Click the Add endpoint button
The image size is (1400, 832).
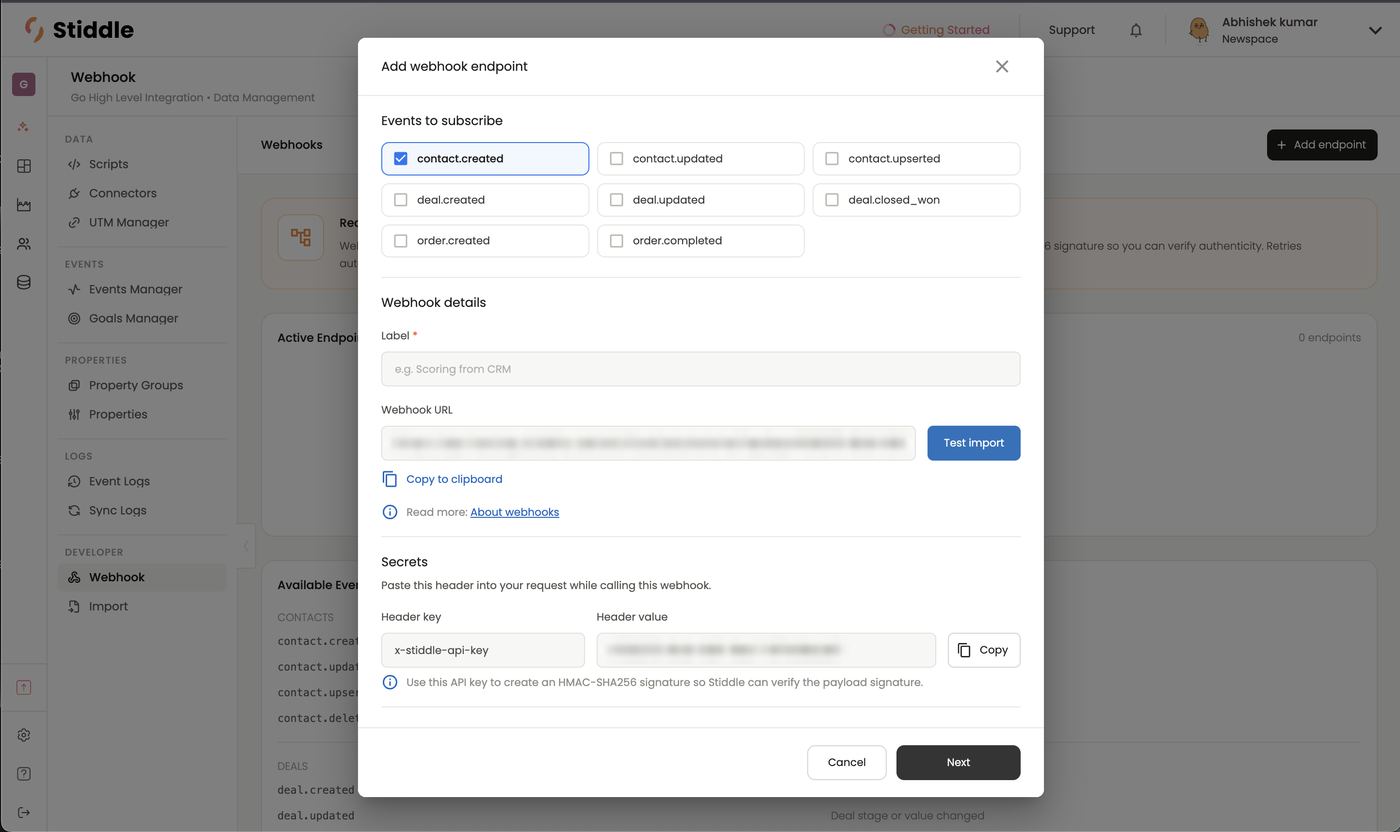point(1322,145)
